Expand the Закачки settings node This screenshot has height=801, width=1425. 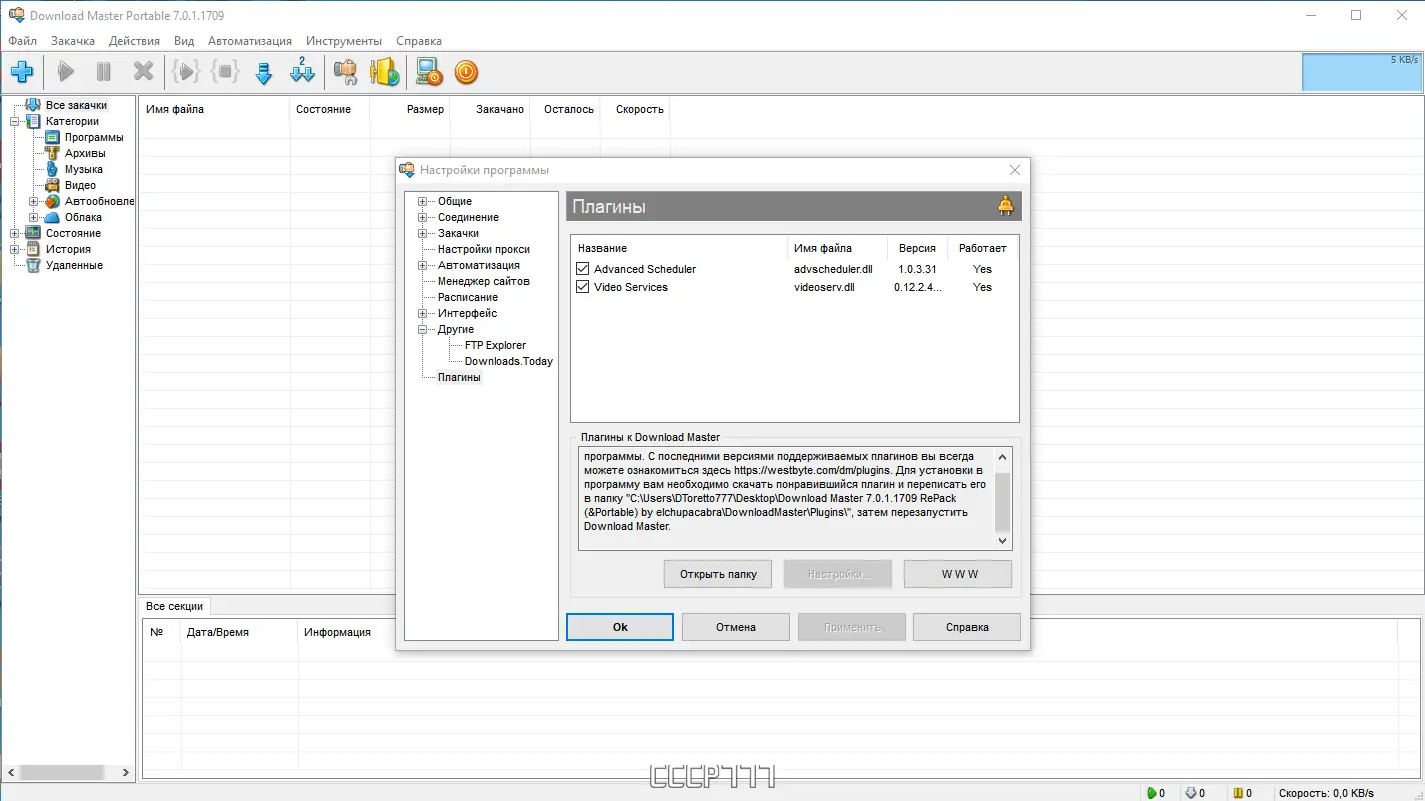[423, 233]
